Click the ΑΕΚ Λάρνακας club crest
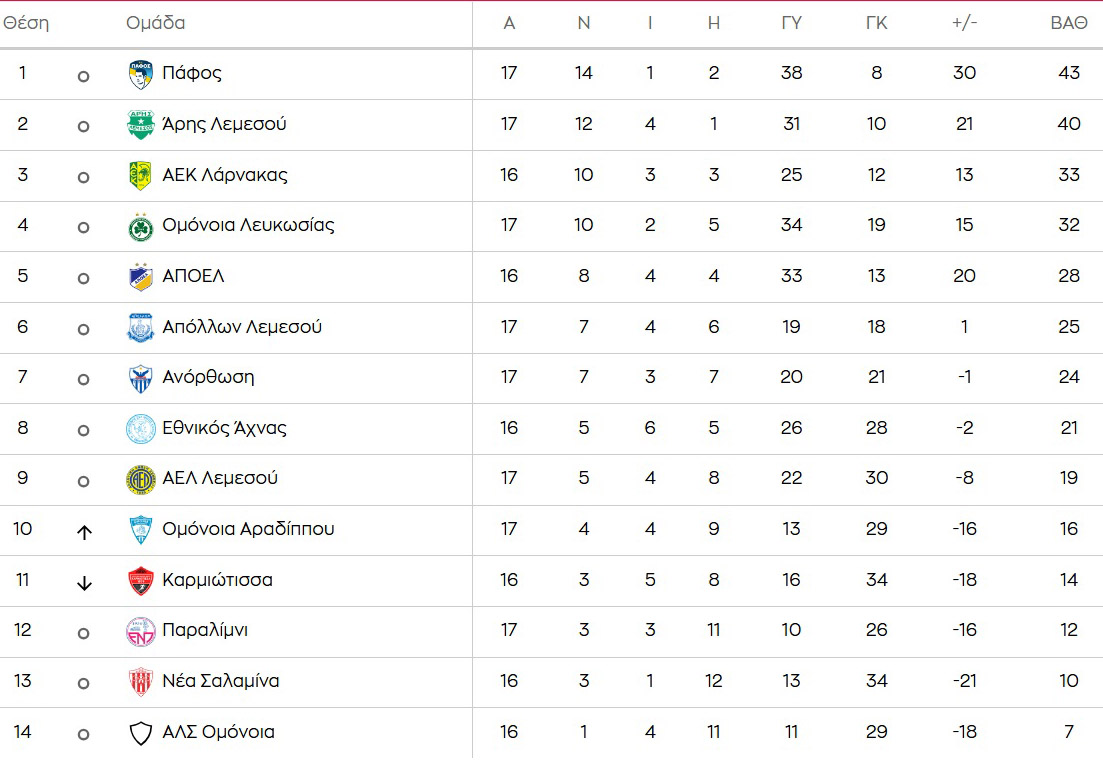The width and height of the screenshot is (1103, 763). pos(141,176)
